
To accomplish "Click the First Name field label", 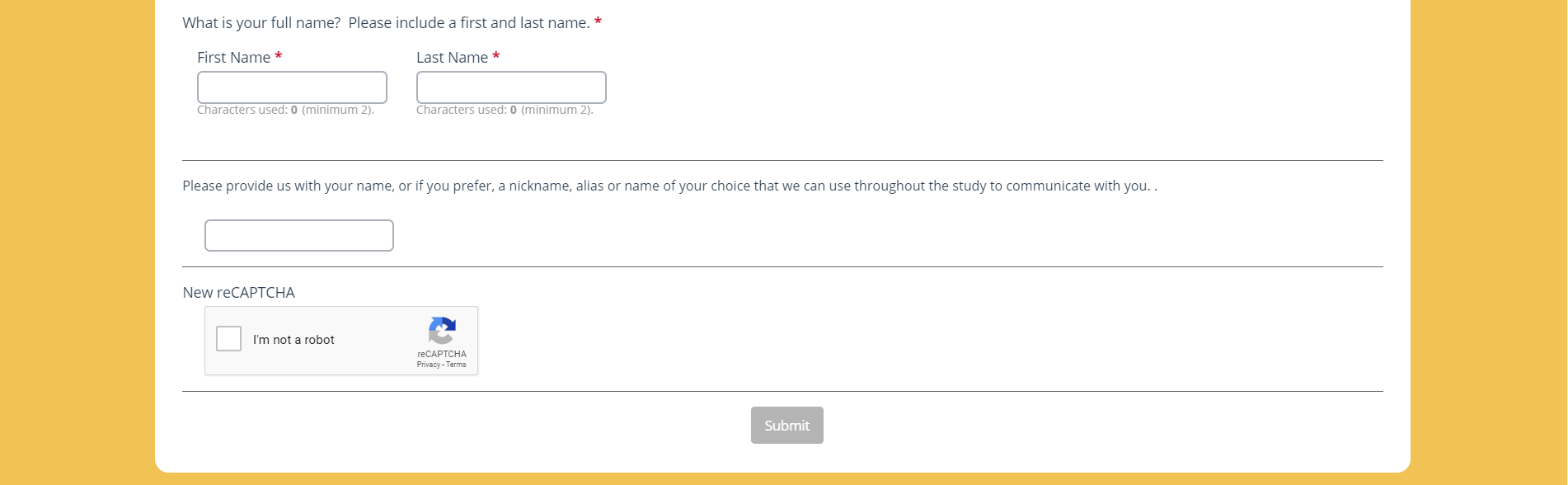I will (x=233, y=58).
